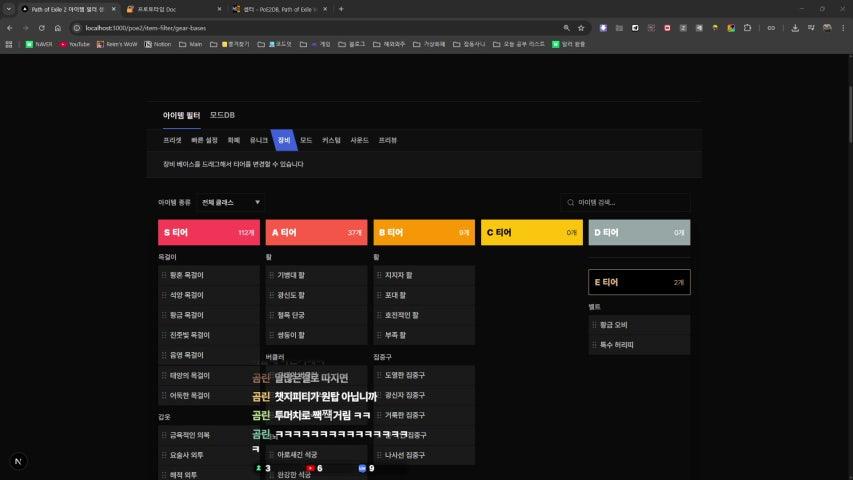Select the 아이템 필터 top tab
853x480 pixels.
coord(181,115)
